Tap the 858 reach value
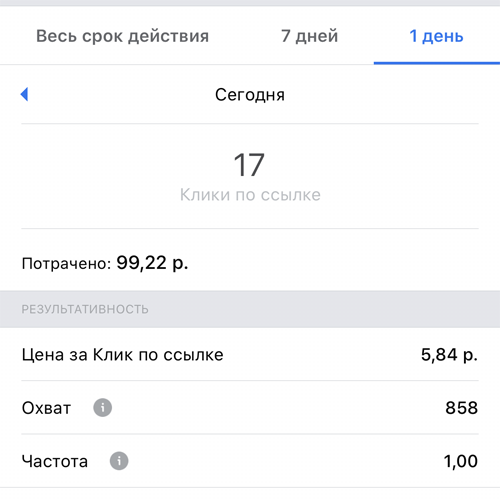 coord(462,408)
